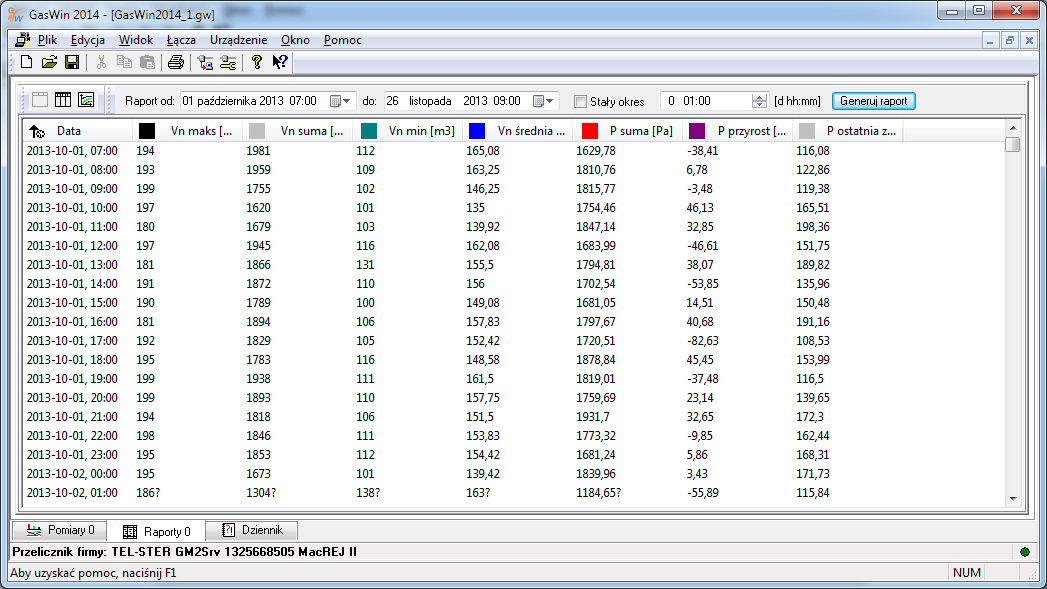Save file with the floppy disk icon
The image size is (1047, 589).
[71, 62]
